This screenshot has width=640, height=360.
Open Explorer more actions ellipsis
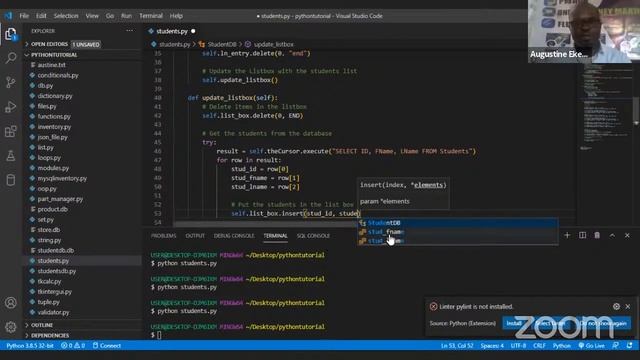click(x=129, y=31)
